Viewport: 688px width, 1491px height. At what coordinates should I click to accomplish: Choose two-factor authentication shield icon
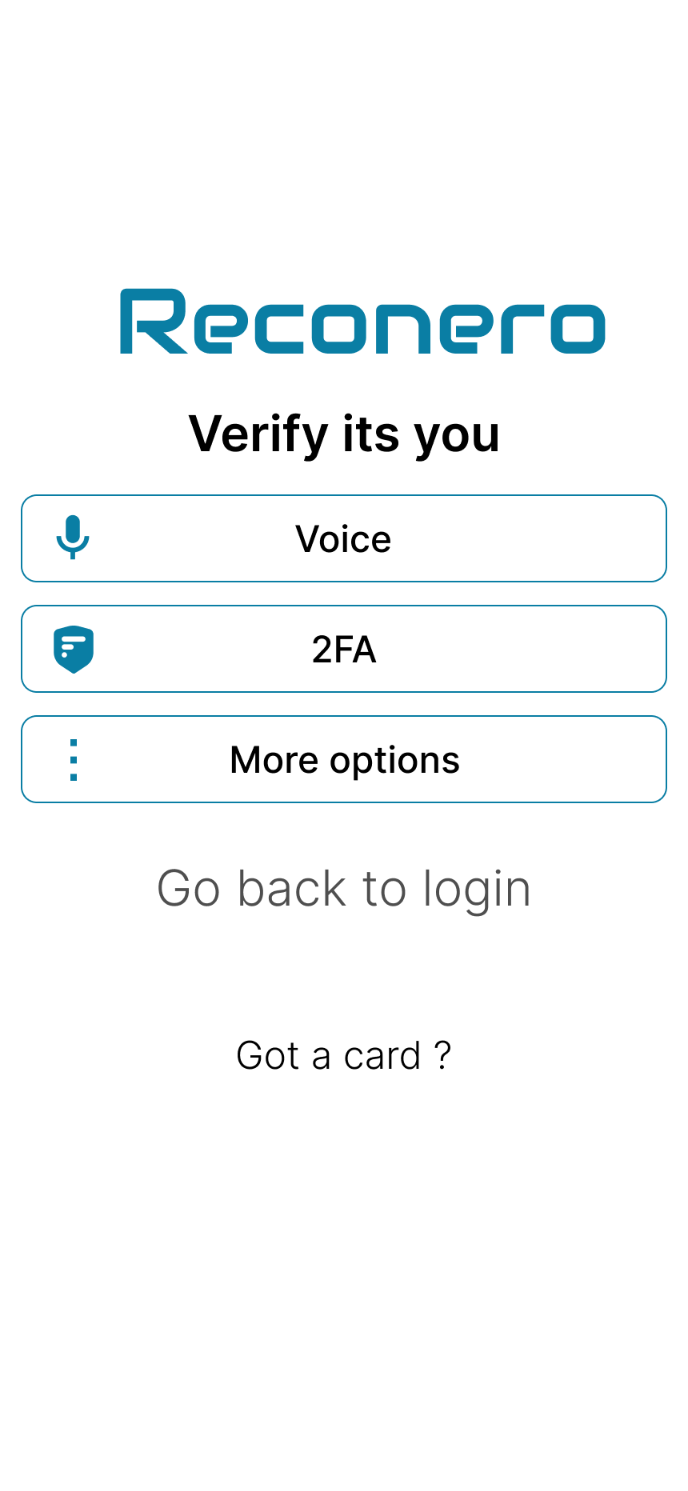tap(73, 648)
